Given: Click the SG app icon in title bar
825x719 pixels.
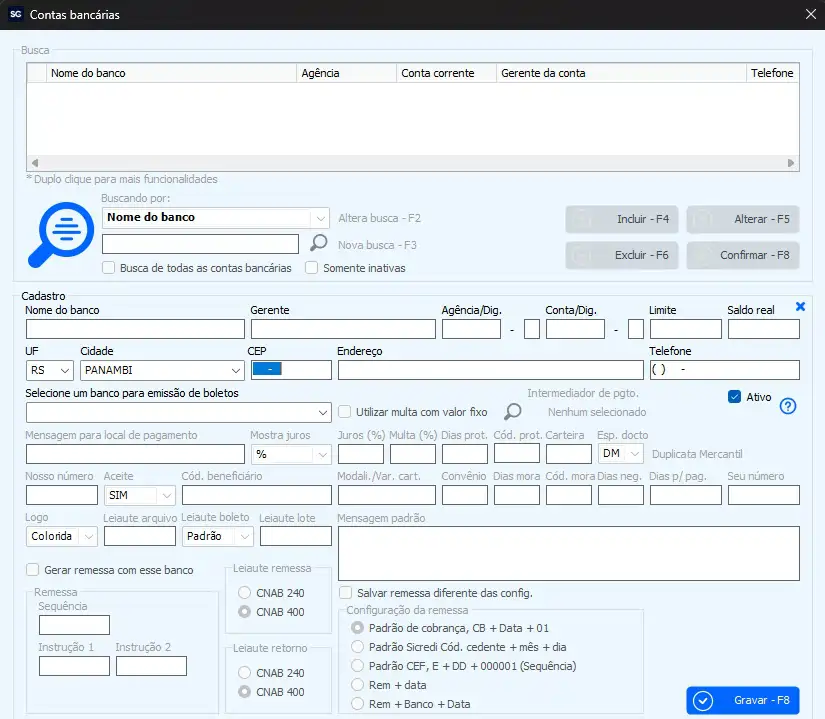Looking at the screenshot, I should tap(15, 14).
